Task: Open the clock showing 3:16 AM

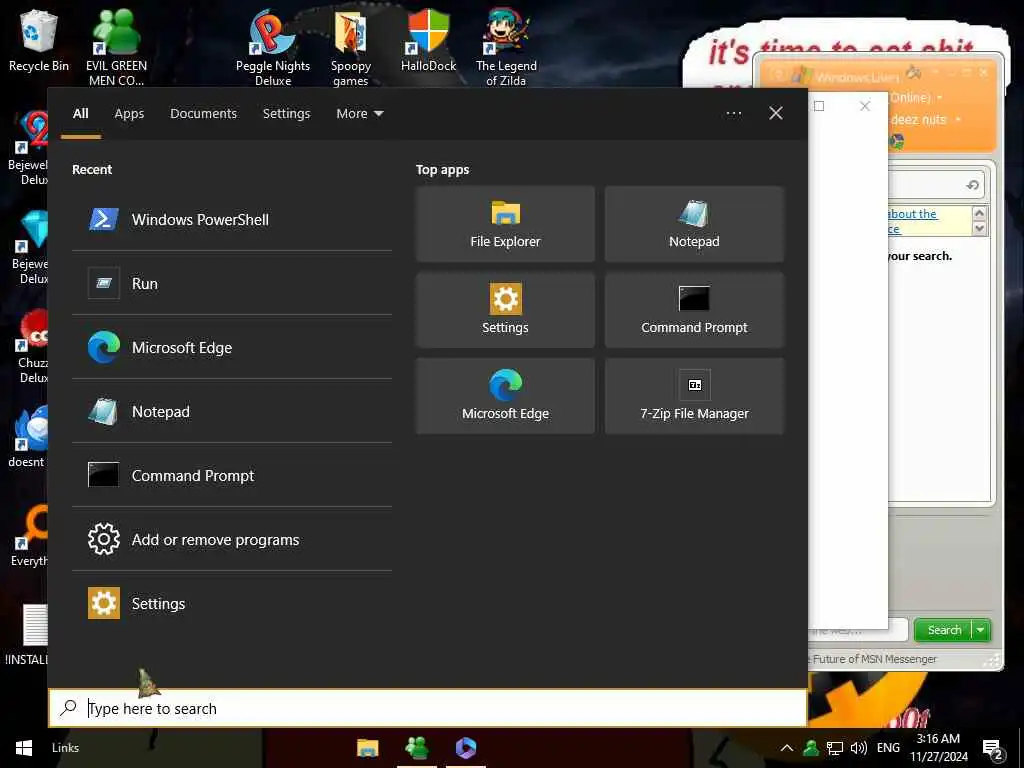Action: [x=938, y=748]
